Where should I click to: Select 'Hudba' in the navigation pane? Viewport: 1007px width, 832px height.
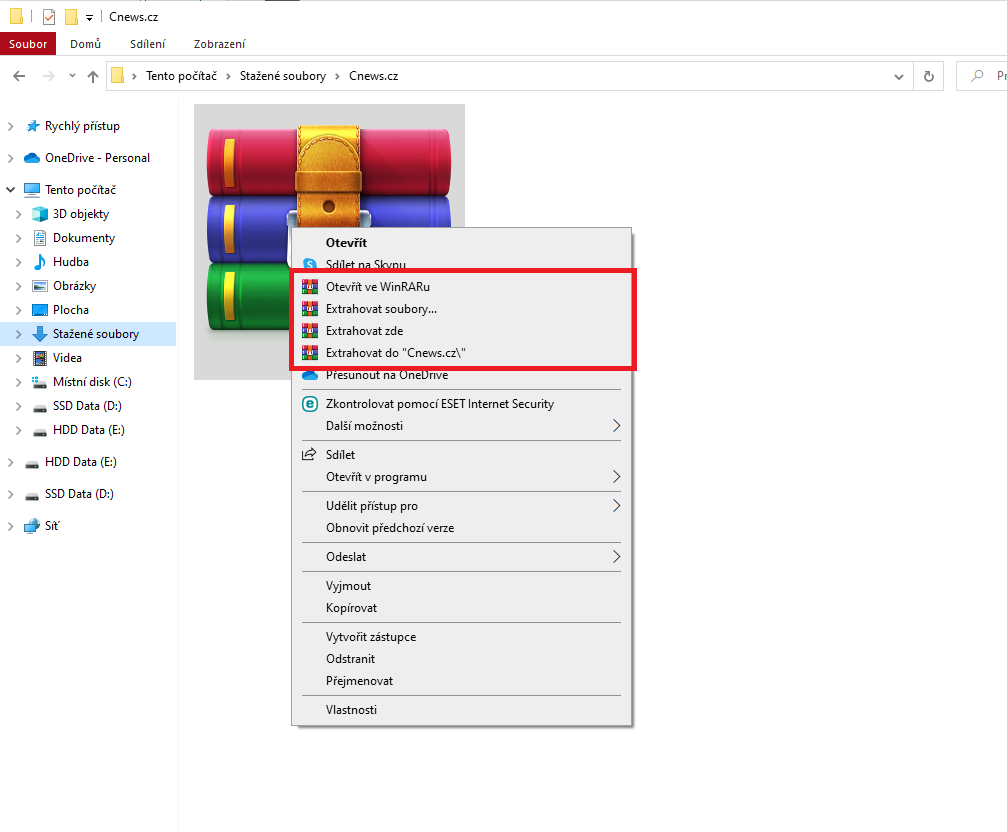(x=71, y=262)
